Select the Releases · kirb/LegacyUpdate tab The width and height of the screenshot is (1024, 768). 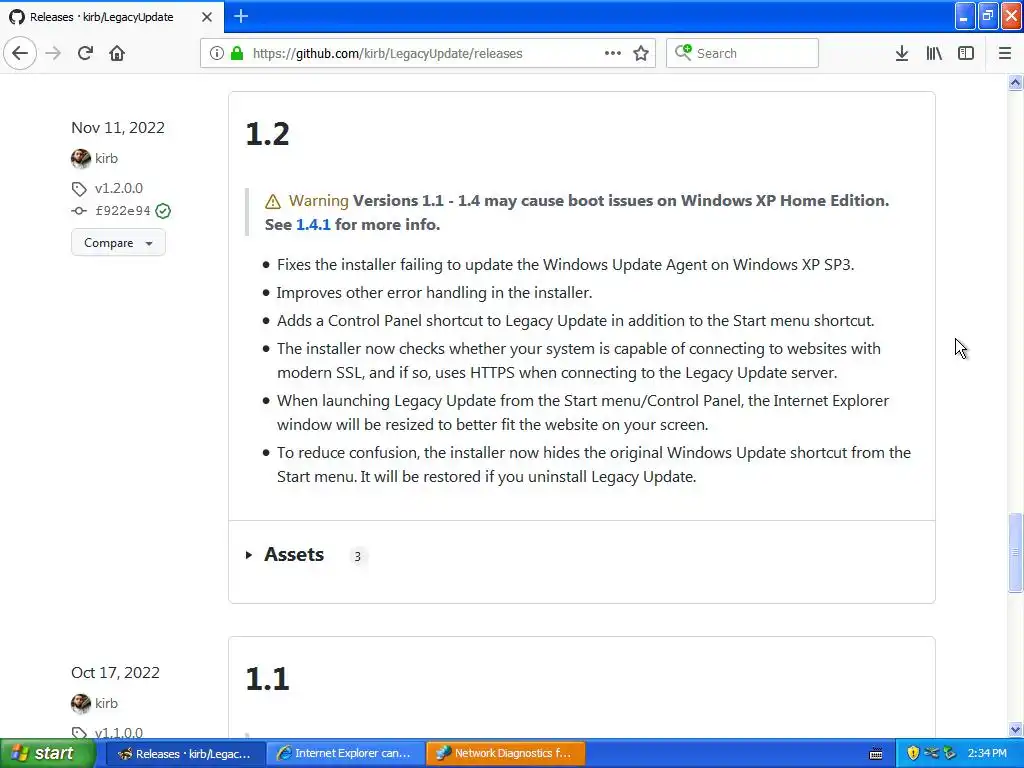[111, 17]
